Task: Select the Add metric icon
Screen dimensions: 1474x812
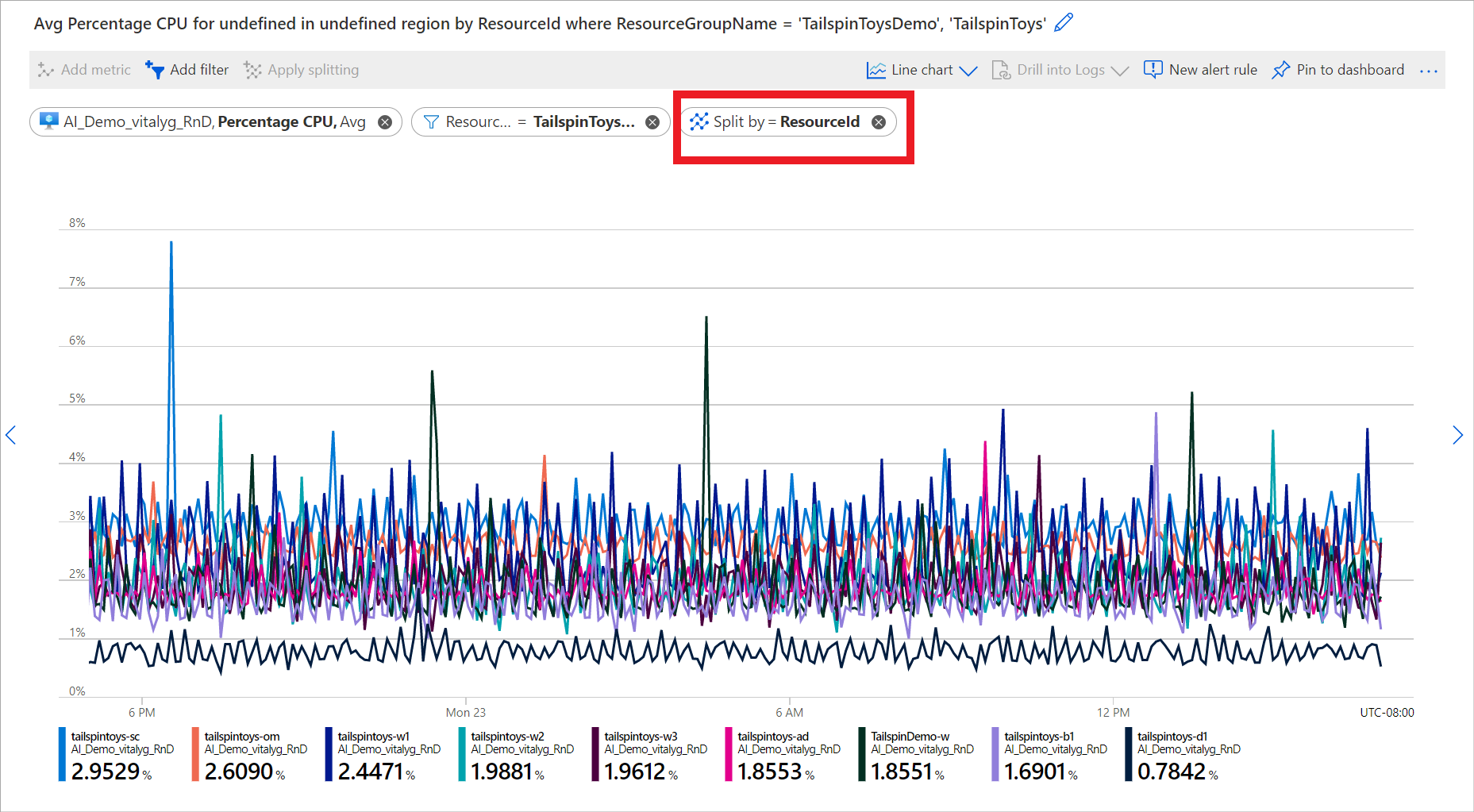Action: (44, 70)
